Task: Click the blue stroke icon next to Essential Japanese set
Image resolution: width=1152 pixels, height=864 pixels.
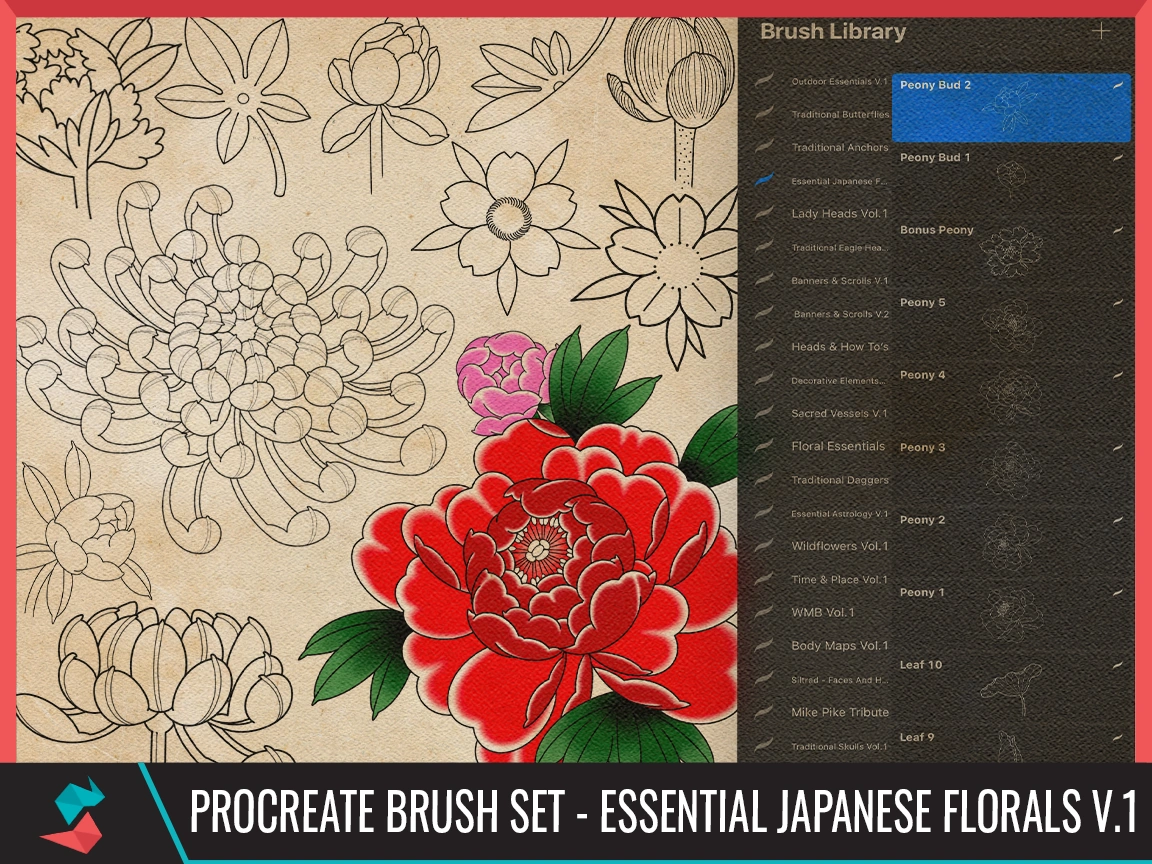Action: click(x=766, y=179)
